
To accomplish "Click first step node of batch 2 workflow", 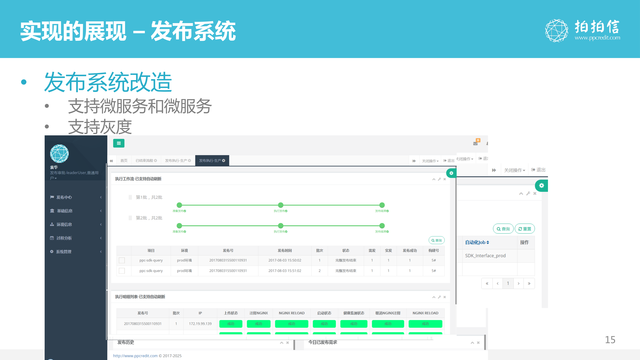I will point(179,225).
